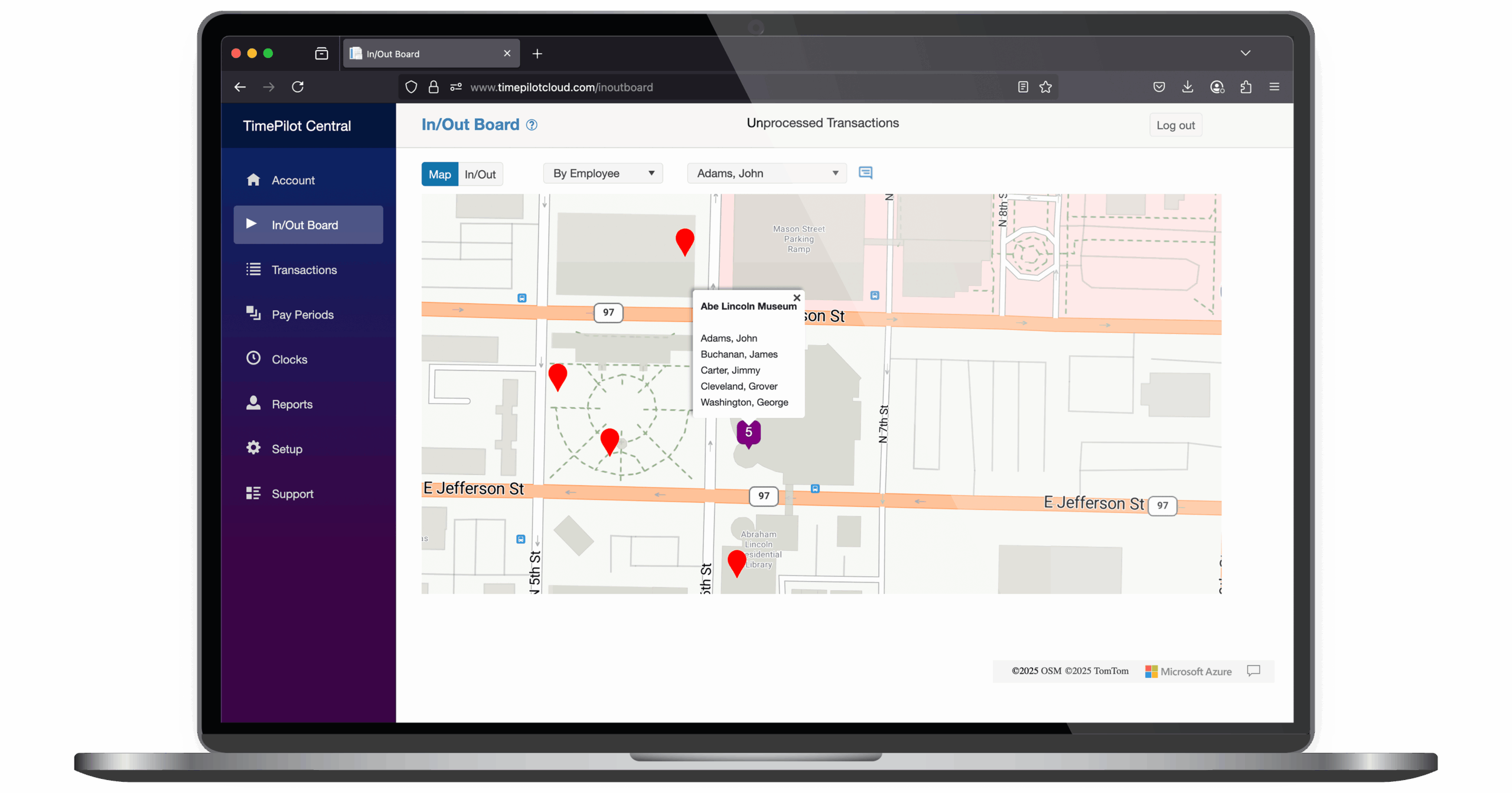Expand the By Employee dropdown

click(602, 173)
